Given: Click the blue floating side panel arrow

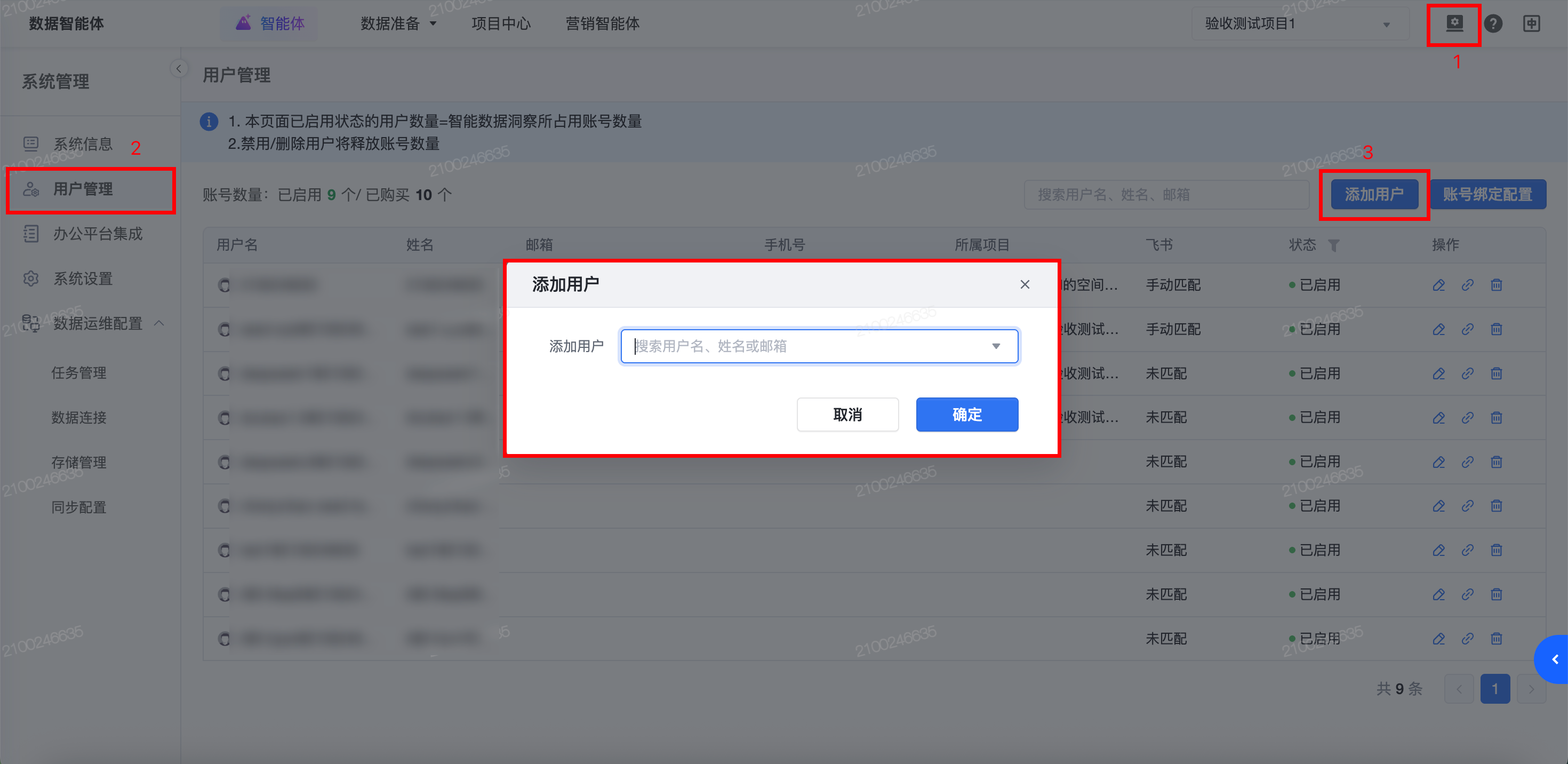Looking at the screenshot, I should click(1554, 659).
